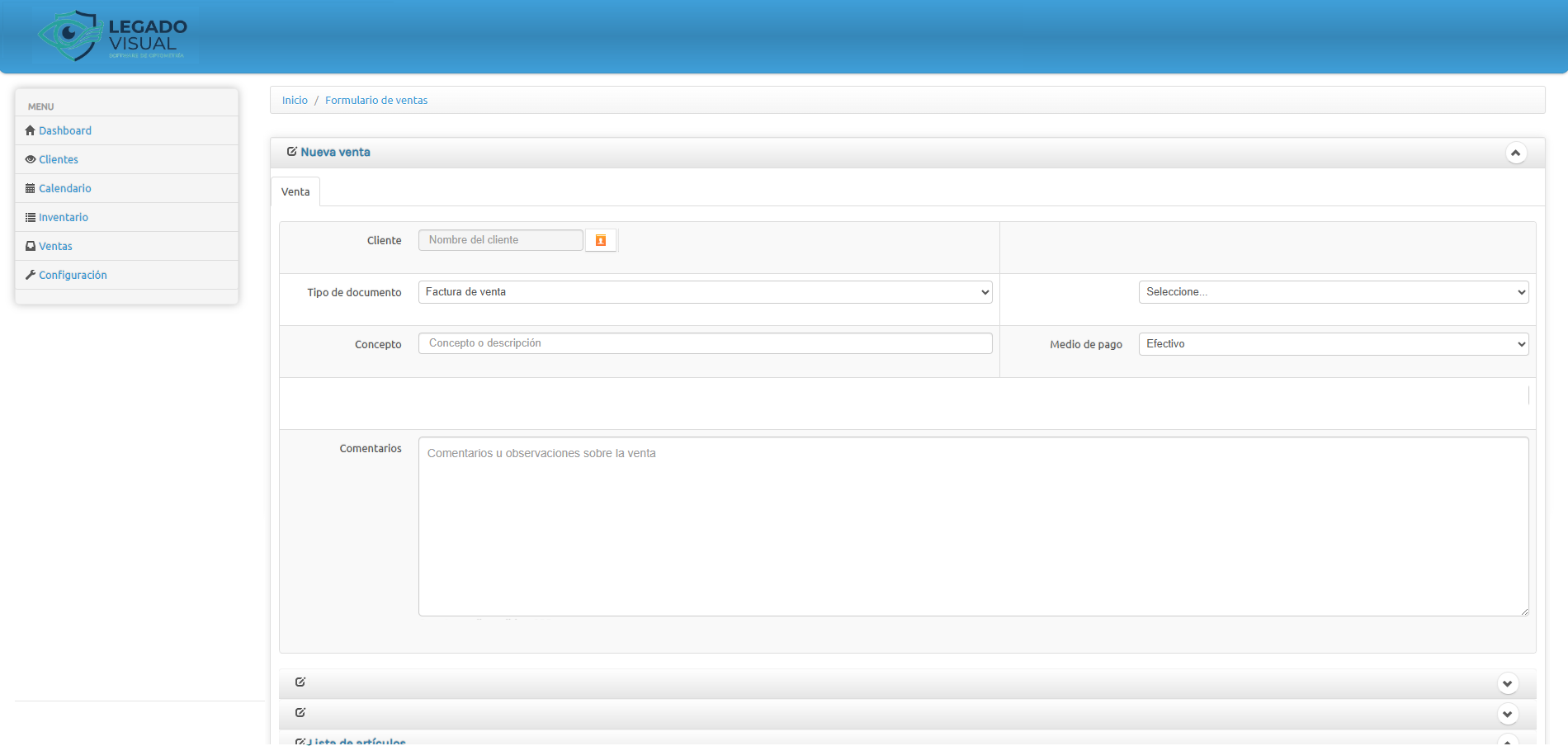Click the edit icon beside Nueva venta
The image size is (1568, 746).
coord(292,152)
